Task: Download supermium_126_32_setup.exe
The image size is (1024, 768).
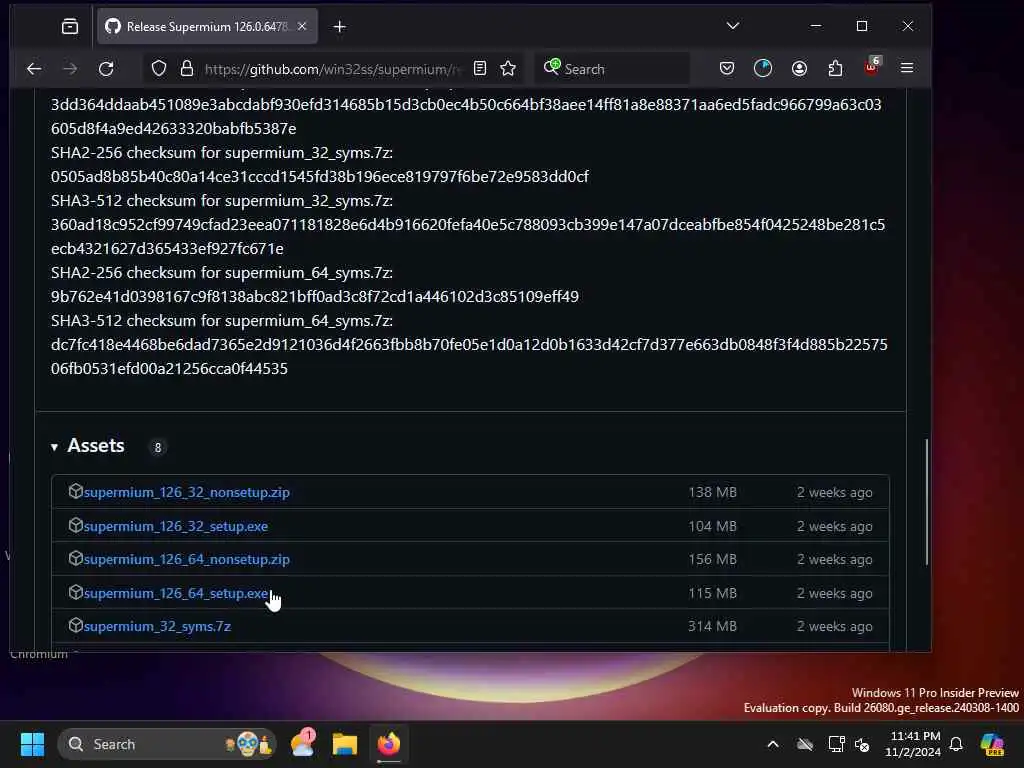Action: click(x=176, y=526)
